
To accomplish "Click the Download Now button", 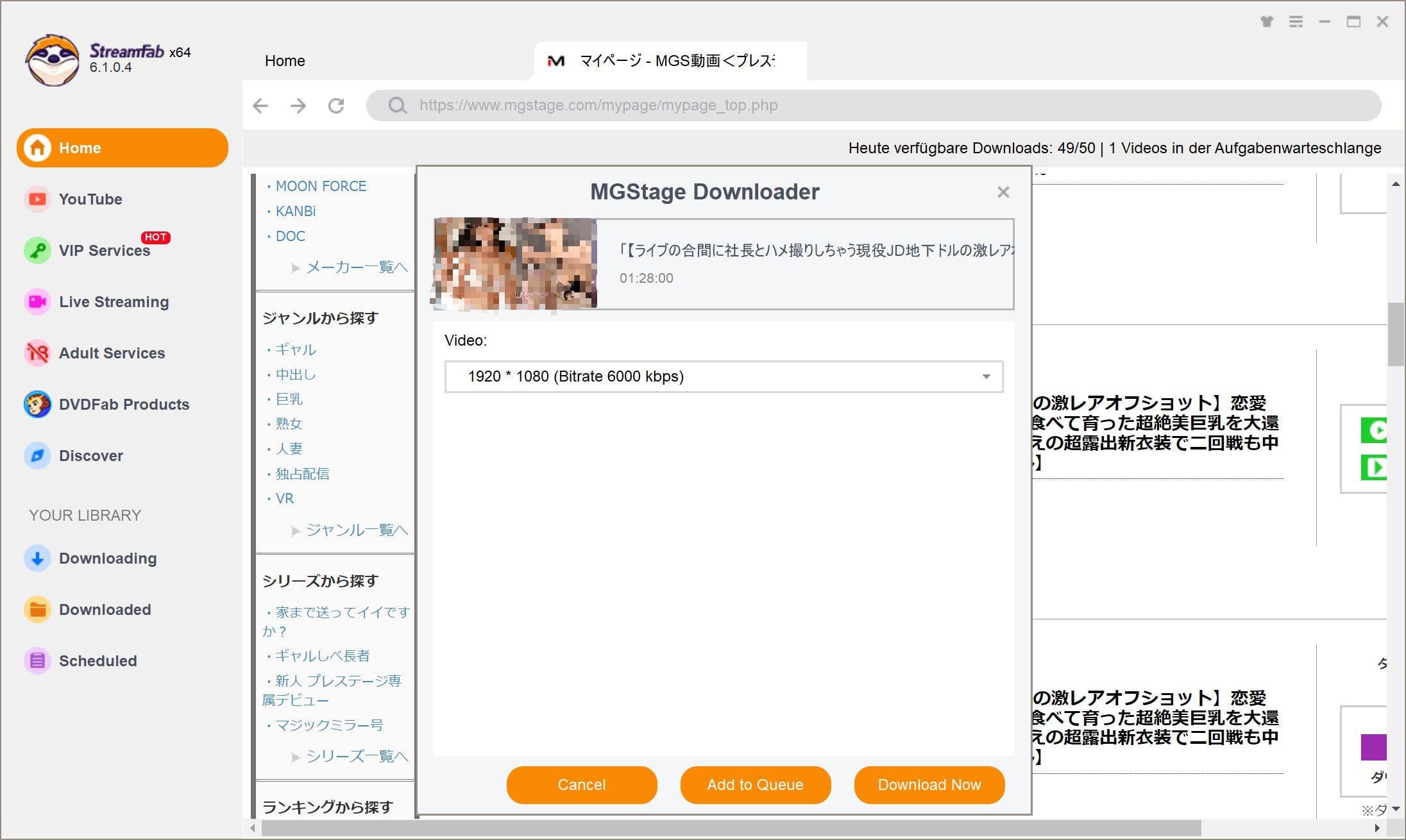I will pyautogui.click(x=928, y=784).
